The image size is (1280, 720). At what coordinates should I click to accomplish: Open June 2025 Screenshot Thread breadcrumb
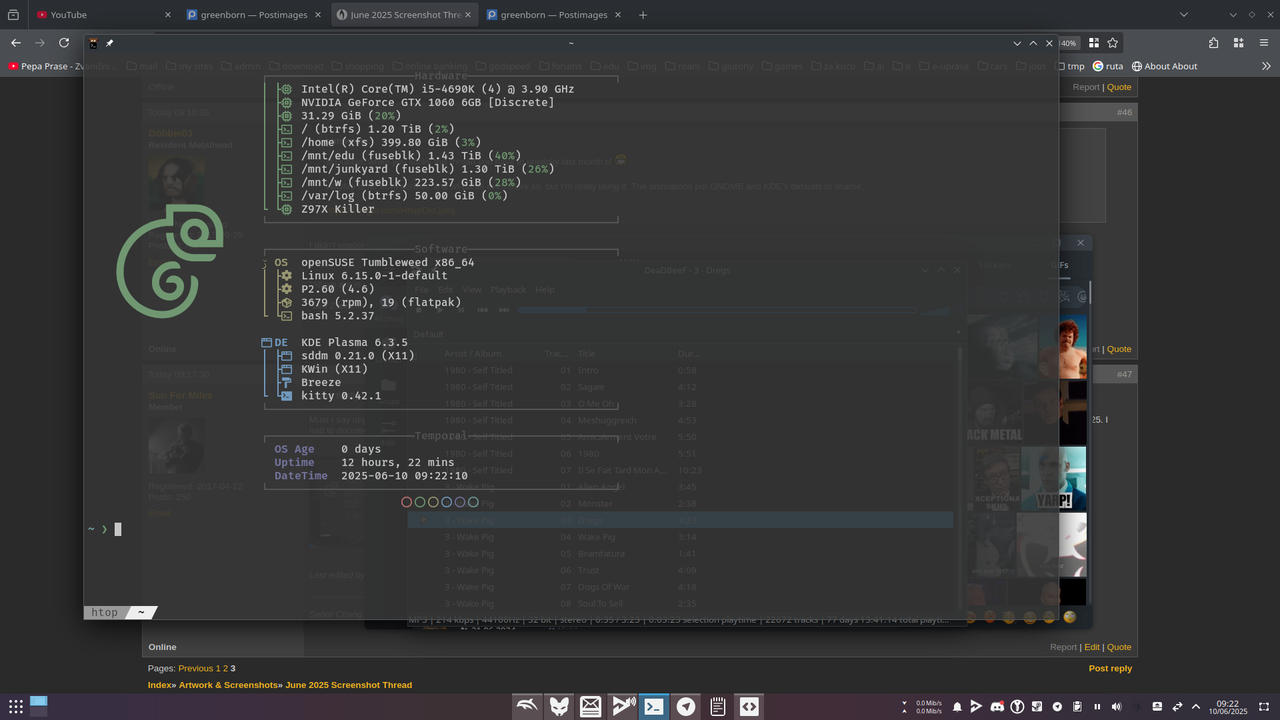(349, 685)
